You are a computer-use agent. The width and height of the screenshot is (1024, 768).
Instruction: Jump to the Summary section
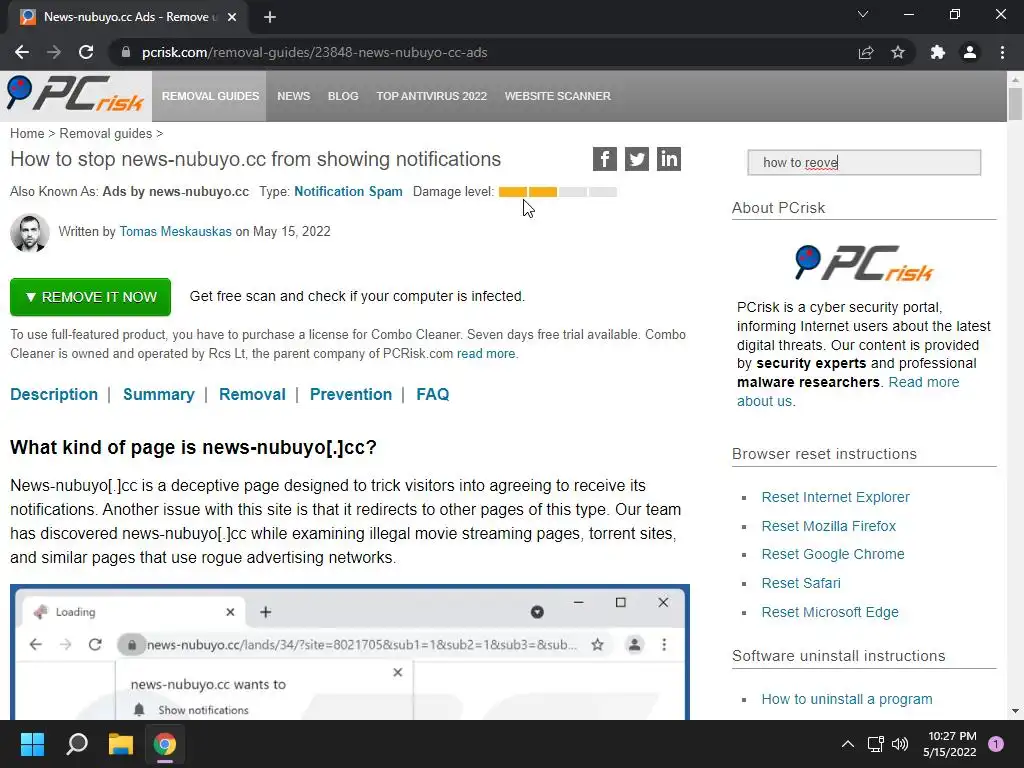pos(159,394)
